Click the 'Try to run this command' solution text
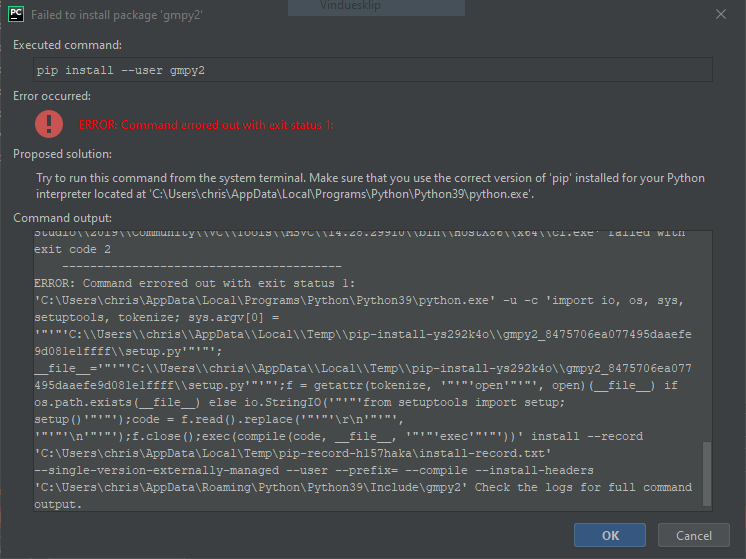This screenshot has height=559, width=746. (x=370, y=186)
